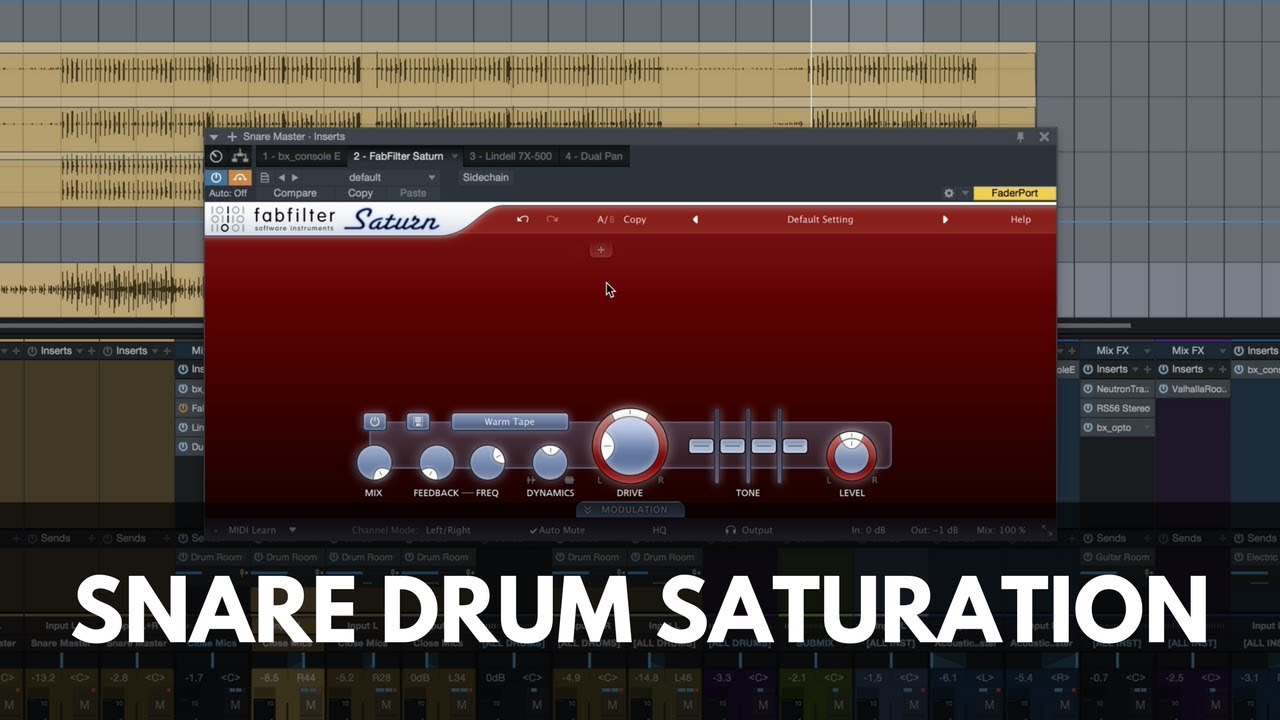Toggle the Auto Mute option

[557, 530]
